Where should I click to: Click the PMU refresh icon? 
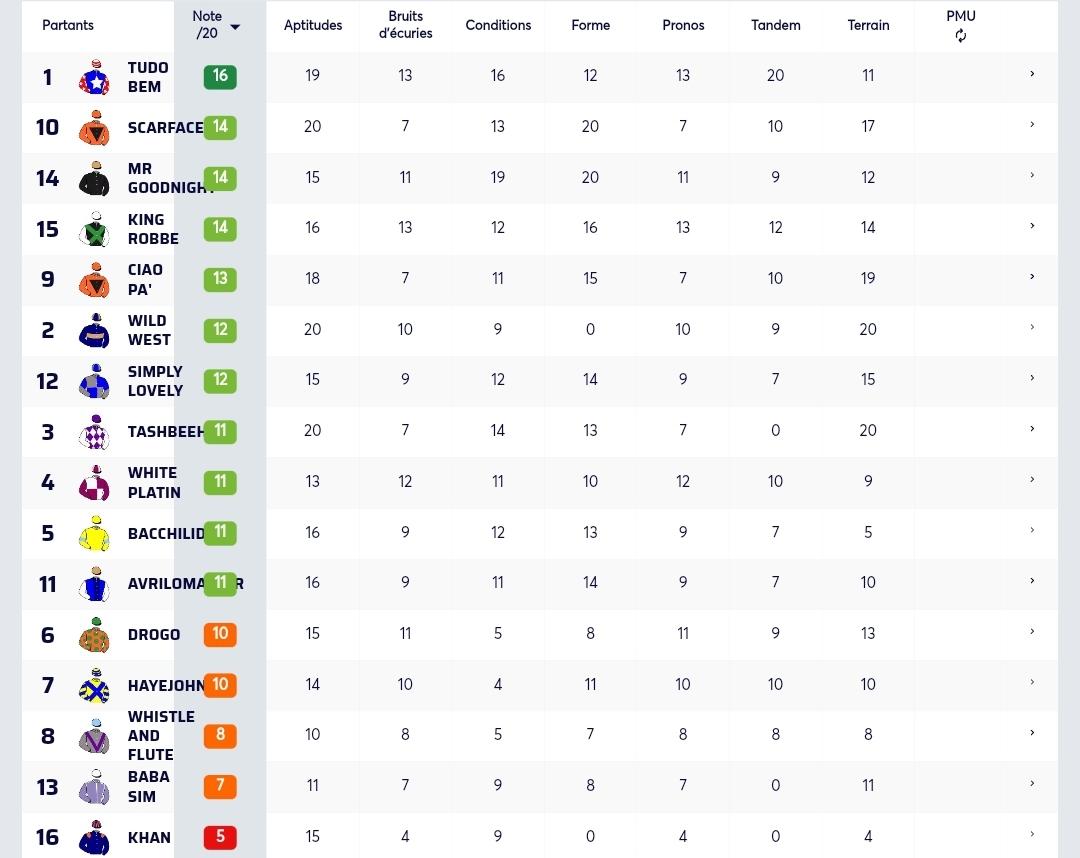[960, 36]
